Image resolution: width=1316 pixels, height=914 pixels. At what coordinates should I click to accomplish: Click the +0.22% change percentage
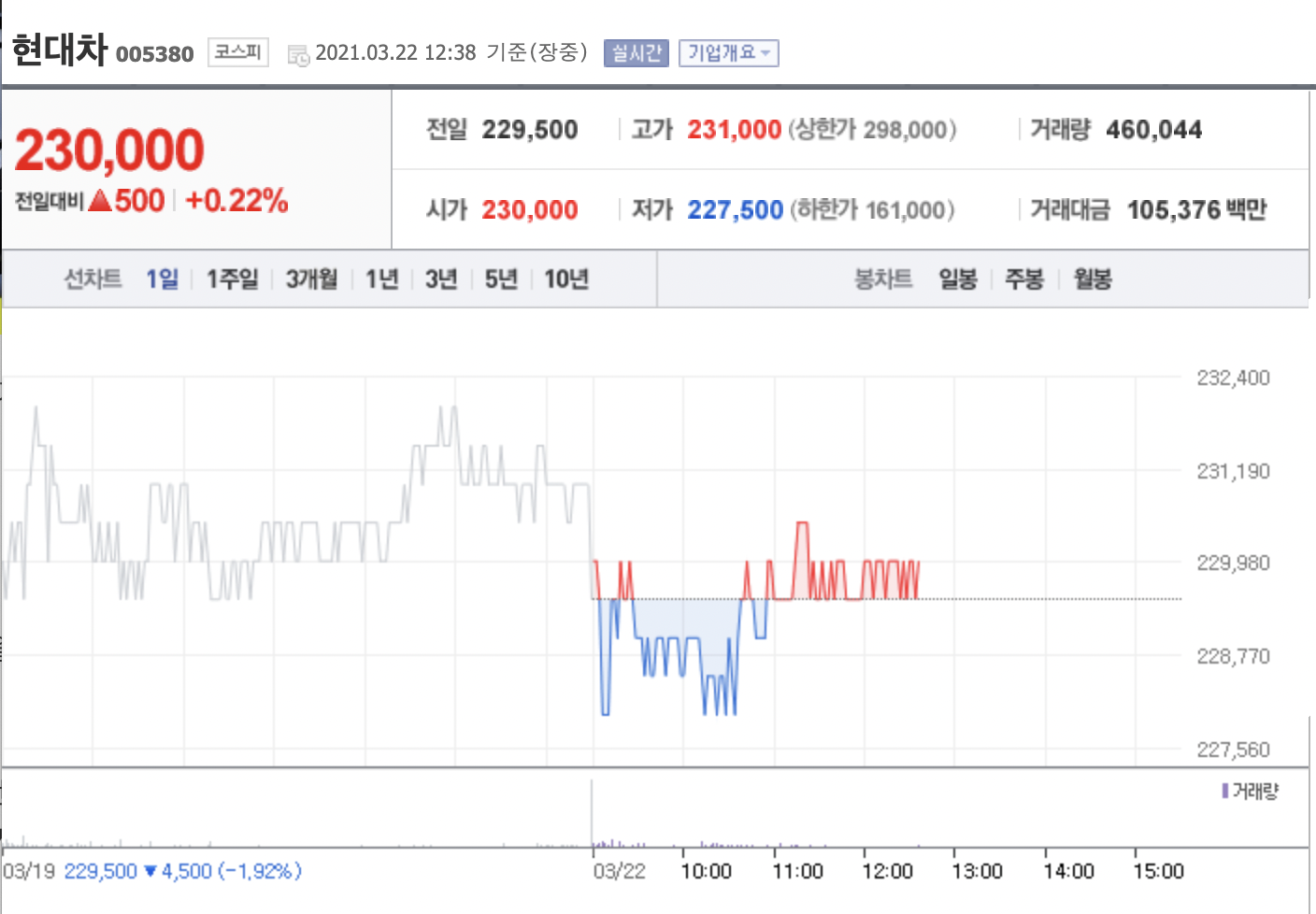click(236, 200)
